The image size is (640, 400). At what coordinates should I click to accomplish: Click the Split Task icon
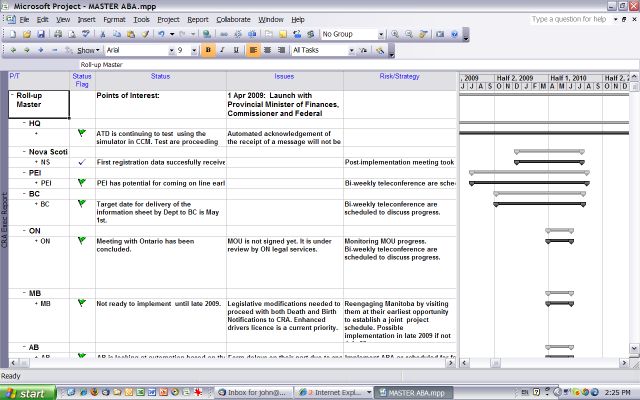click(252, 35)
